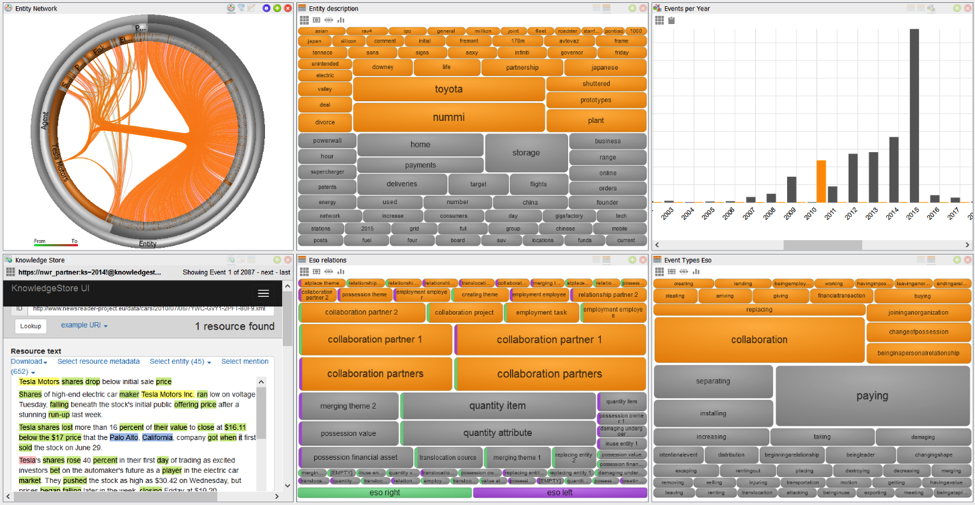Click the grid icon beside Knowledge Store URL
This screenshot has height=505, width=975.
tap(11, 272)
